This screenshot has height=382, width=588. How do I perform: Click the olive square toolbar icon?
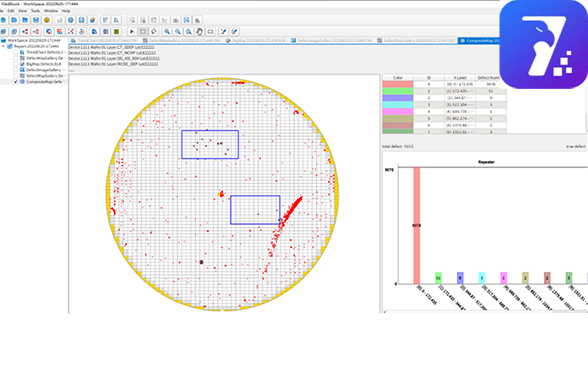[116, 31]
